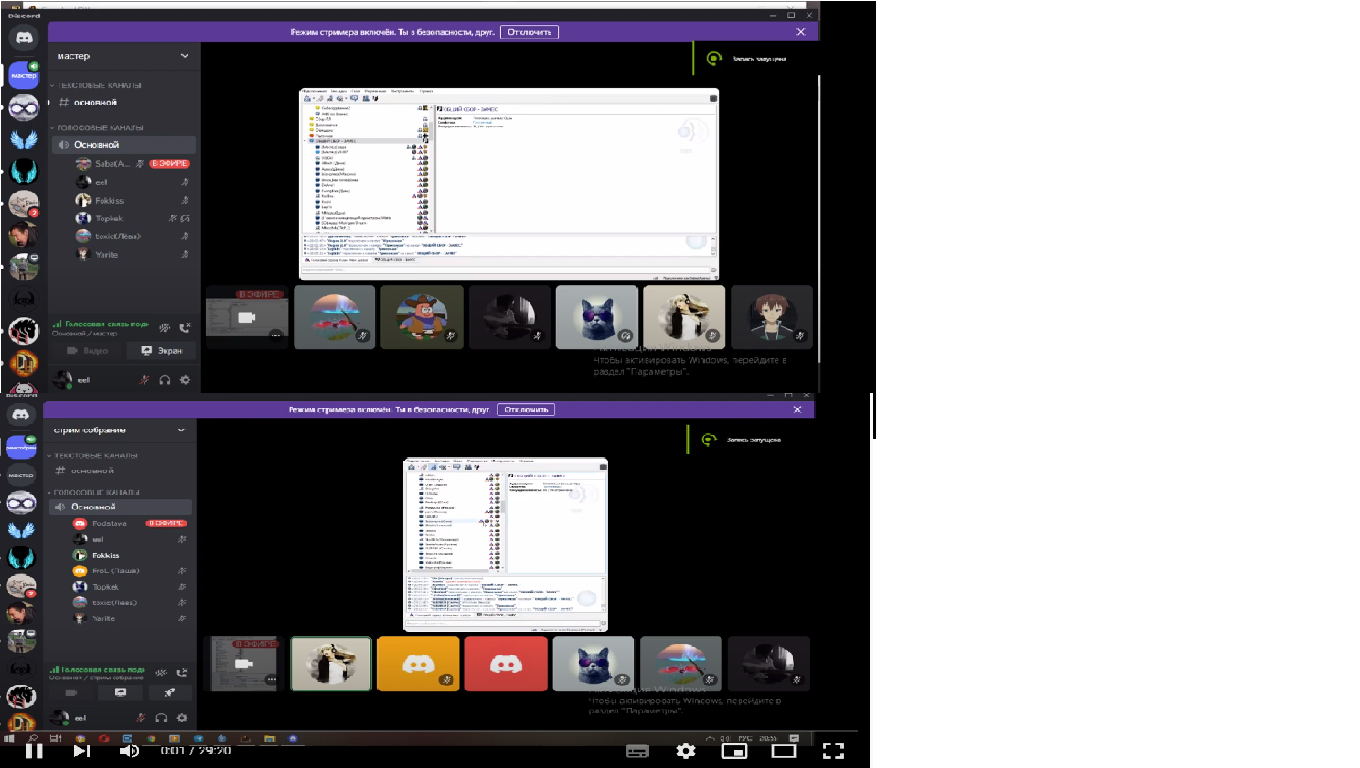Select the sunglasses cat participant tile in top call

[x=596, y=317]
